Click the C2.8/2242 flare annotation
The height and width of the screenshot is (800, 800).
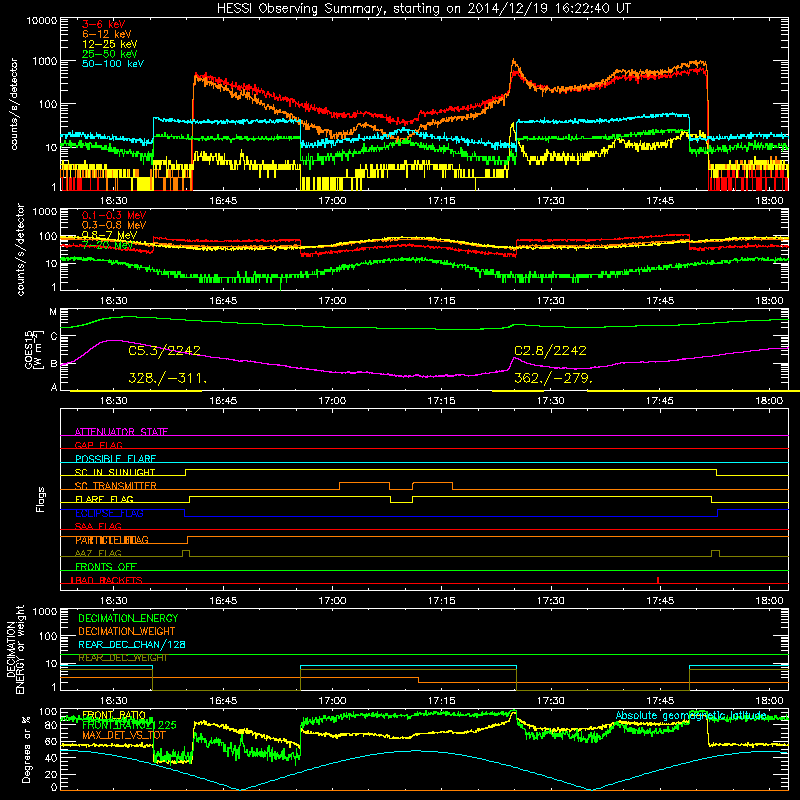(550, 351)
